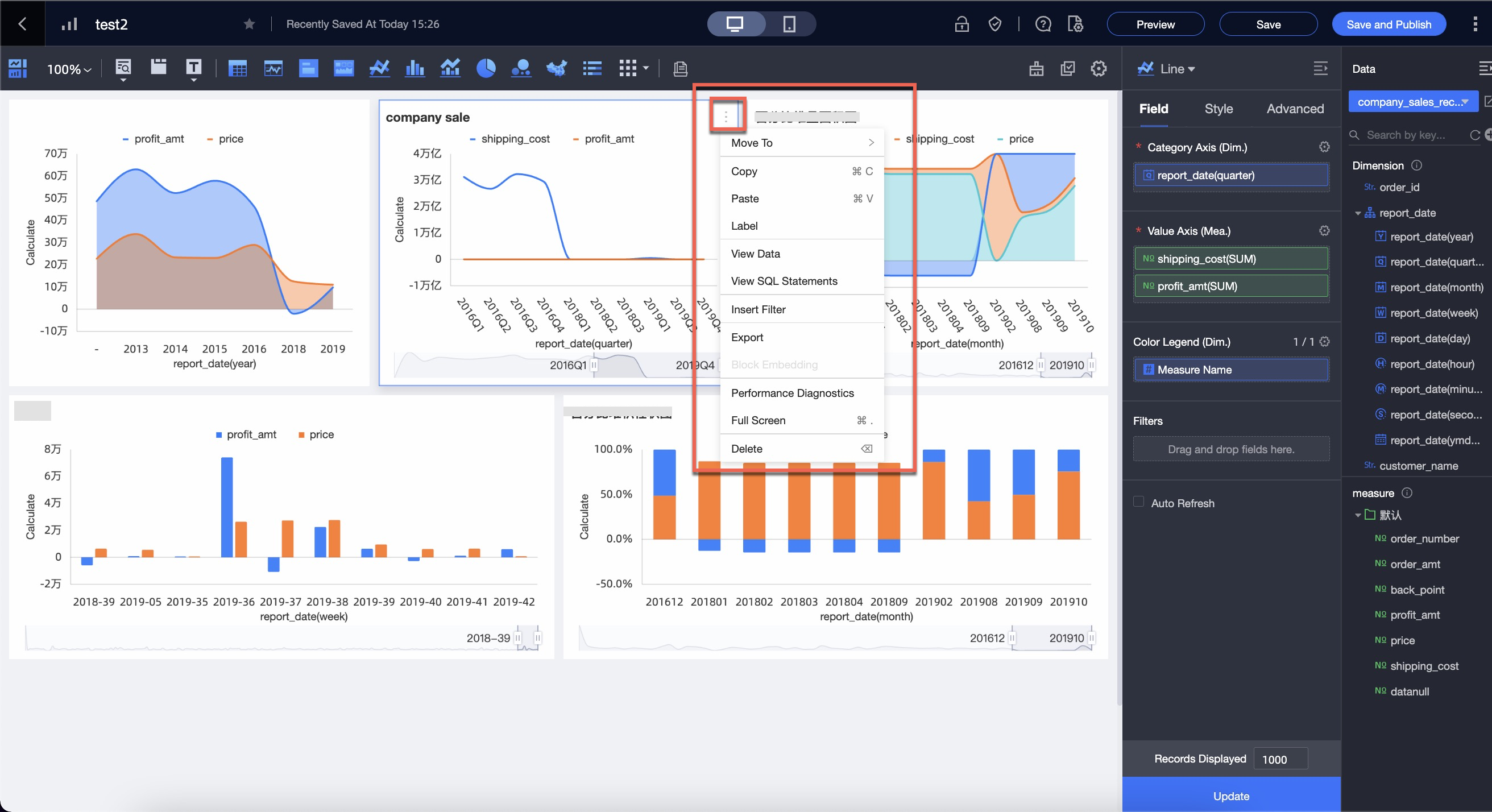Click Save and Publish button
Screen dimensions: 1492x812
coord(1389,24)
